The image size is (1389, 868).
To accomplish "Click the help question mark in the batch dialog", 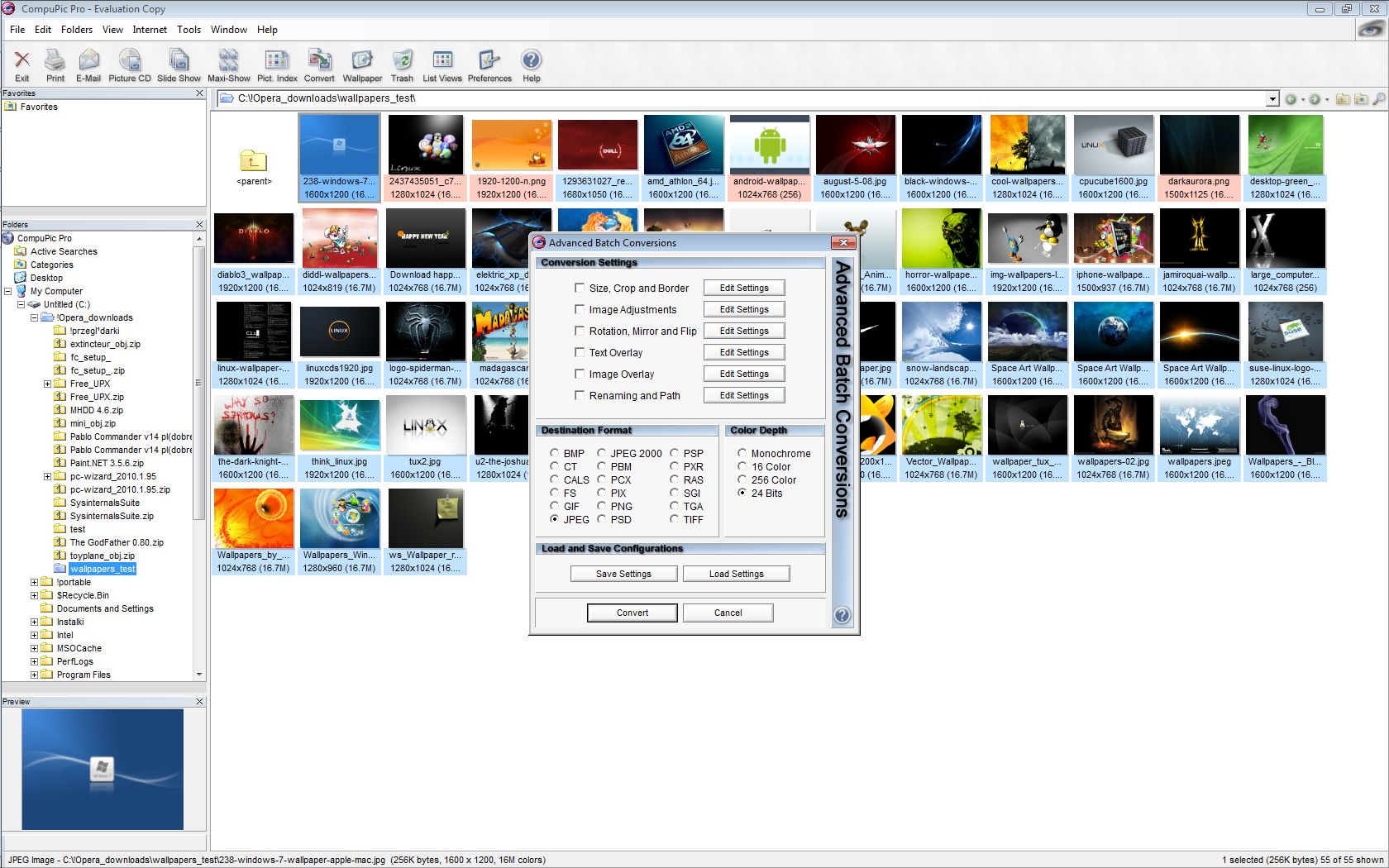I will pos(842,615).
